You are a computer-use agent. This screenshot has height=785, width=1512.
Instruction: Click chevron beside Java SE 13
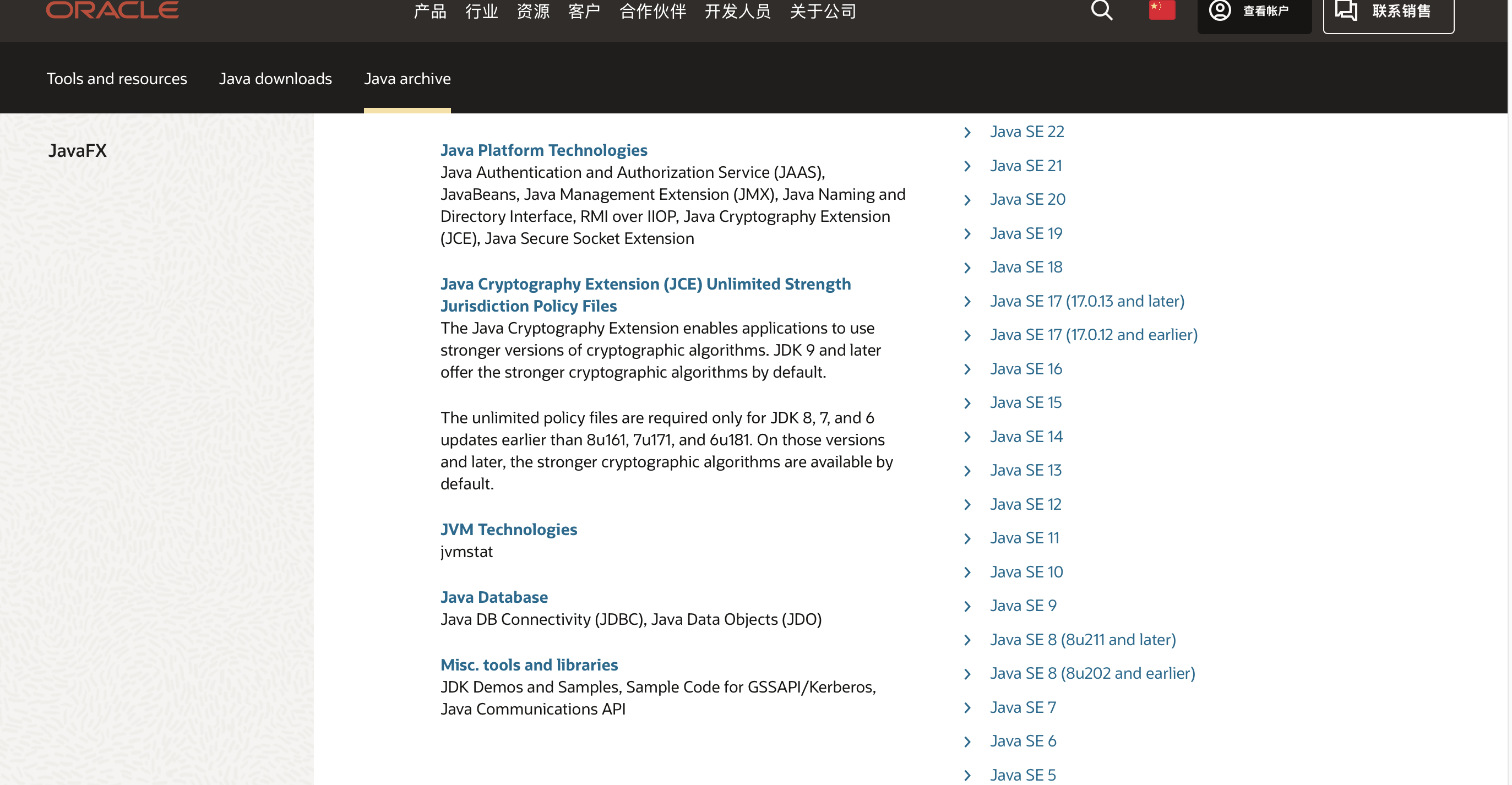pos(967,471)
